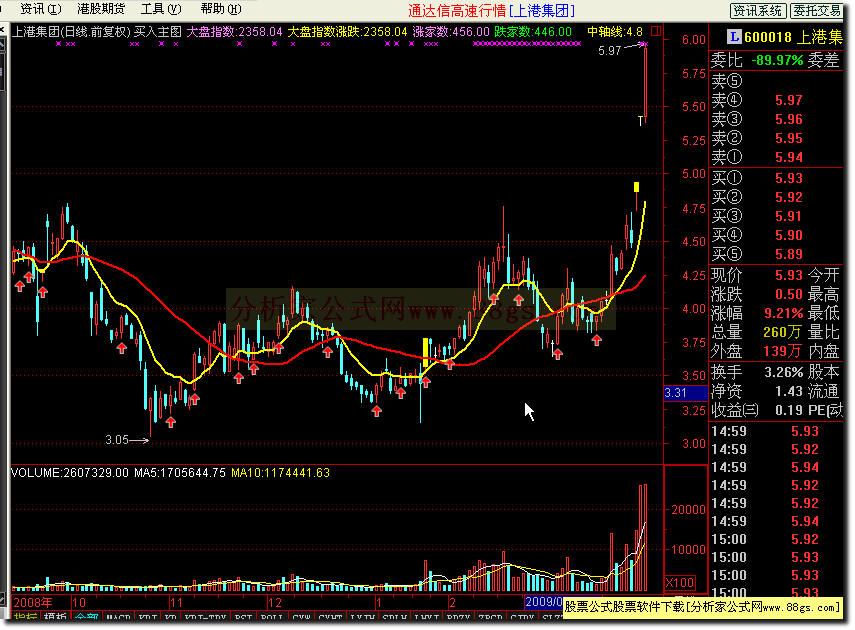
Task: Click the 买② price 5.92
Action: pyautogui.click(x=788, y=197)
